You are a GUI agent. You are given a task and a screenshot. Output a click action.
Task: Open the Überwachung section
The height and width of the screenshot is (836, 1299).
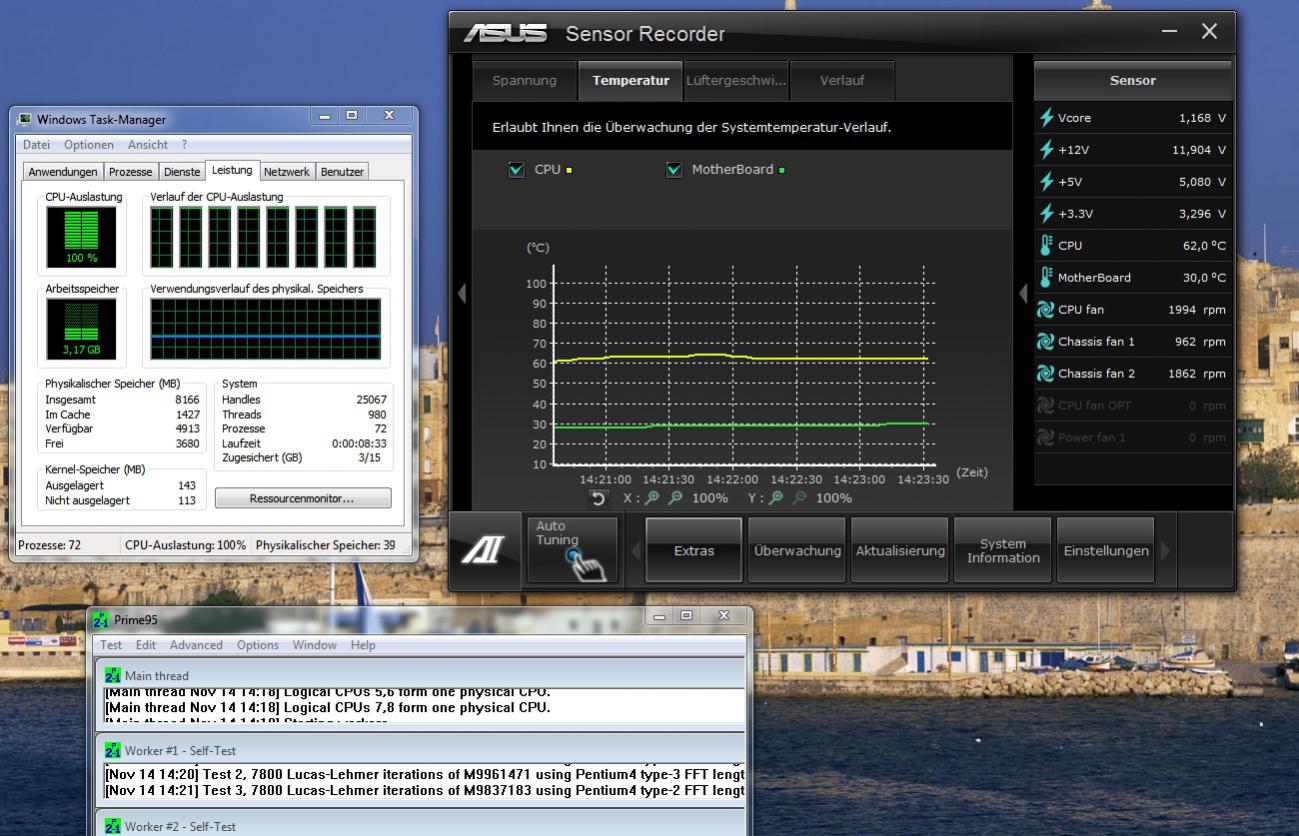pyautogui.click(x=797, y=550)
